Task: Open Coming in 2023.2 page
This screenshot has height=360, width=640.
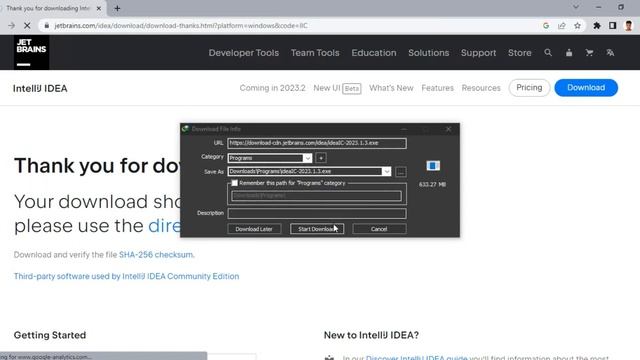Action: tap(272, 88)
